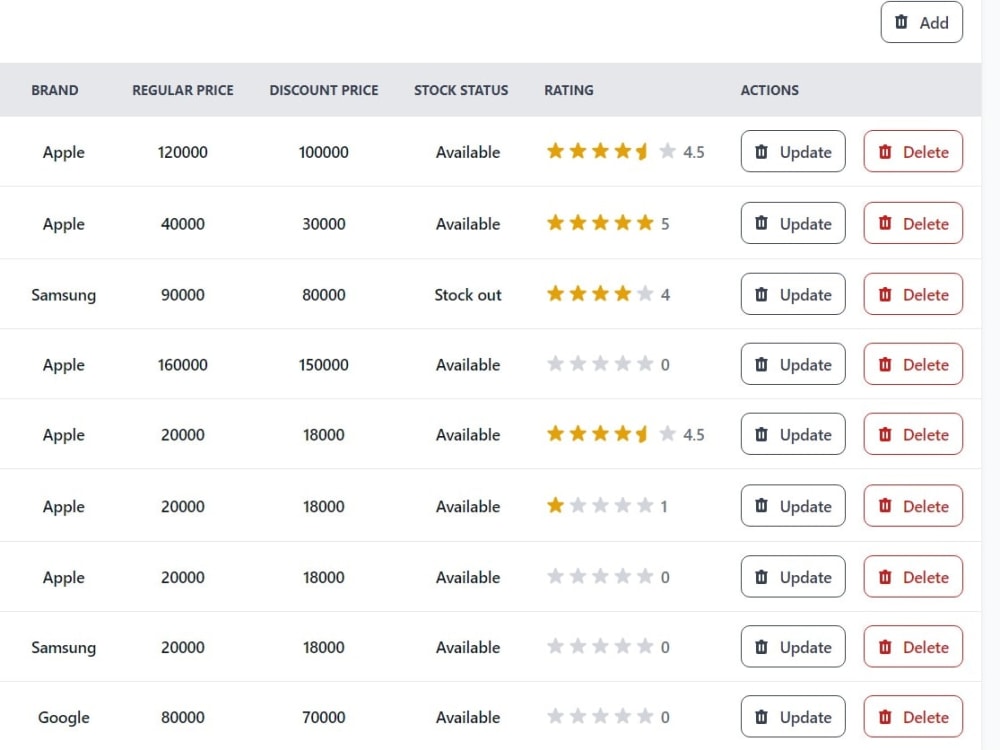Update the Apple 20000 product rated 0

pos(793,577)
